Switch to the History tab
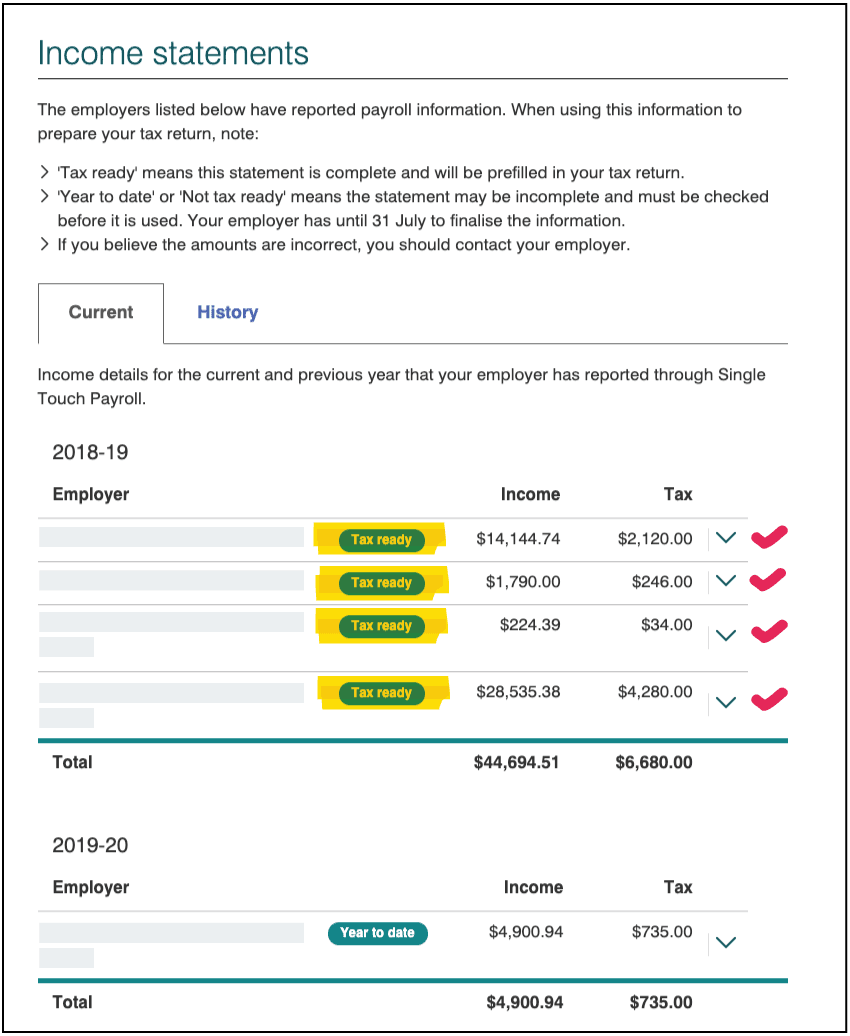 coord(227,312)
